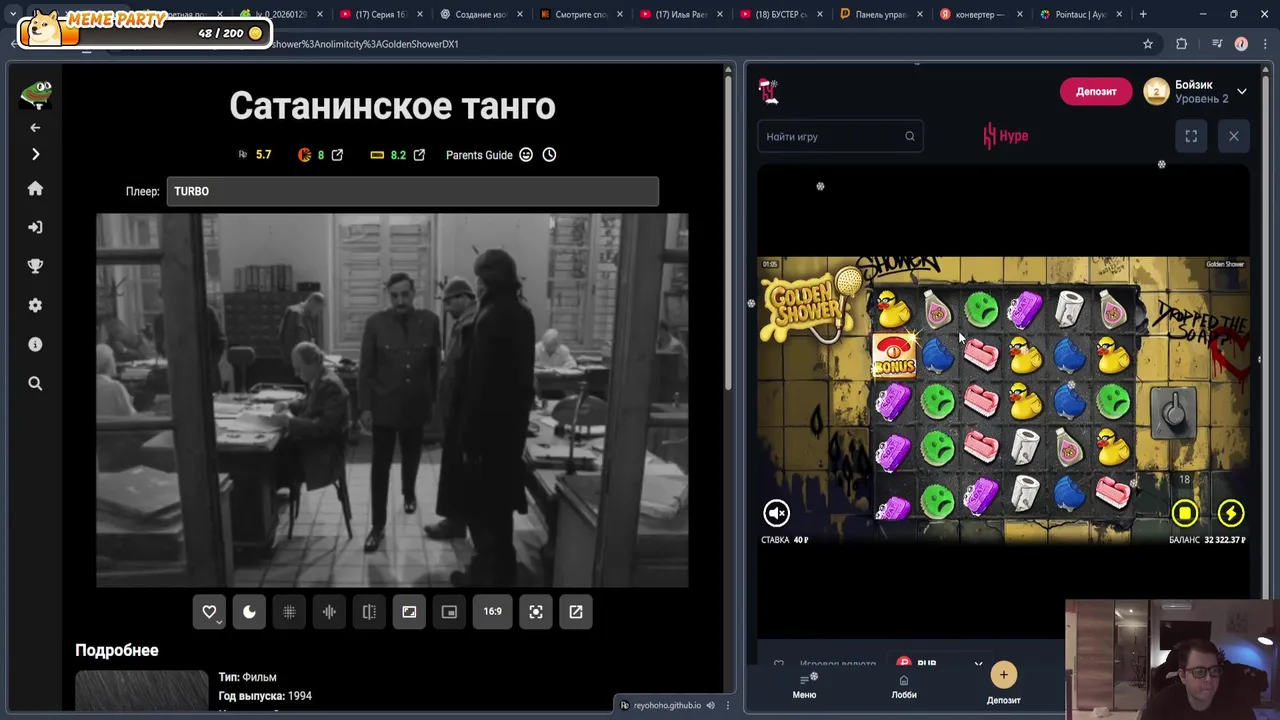This screenshot has width=1280, height=720.
Task: Open Меню in casino bottom bar
Action: tap(804, 687)
